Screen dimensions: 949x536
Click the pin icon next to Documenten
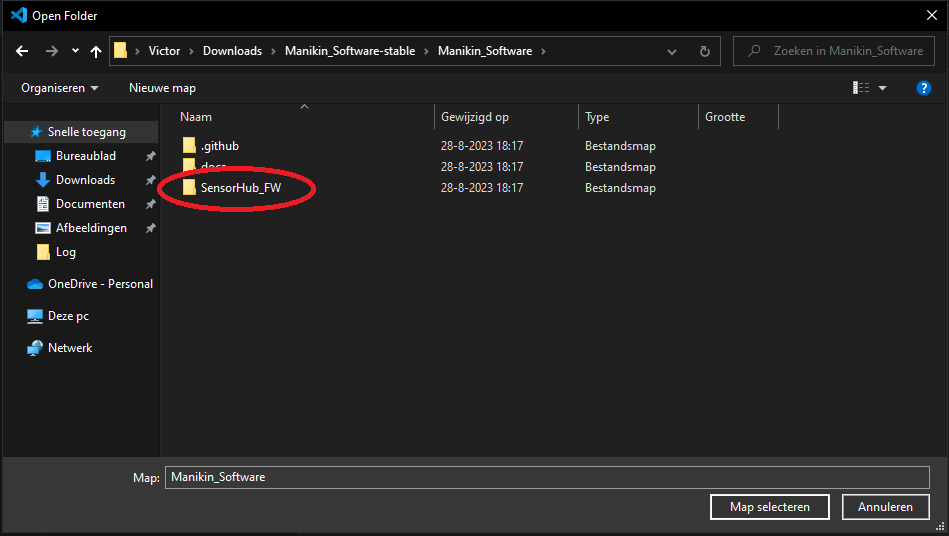151,204
